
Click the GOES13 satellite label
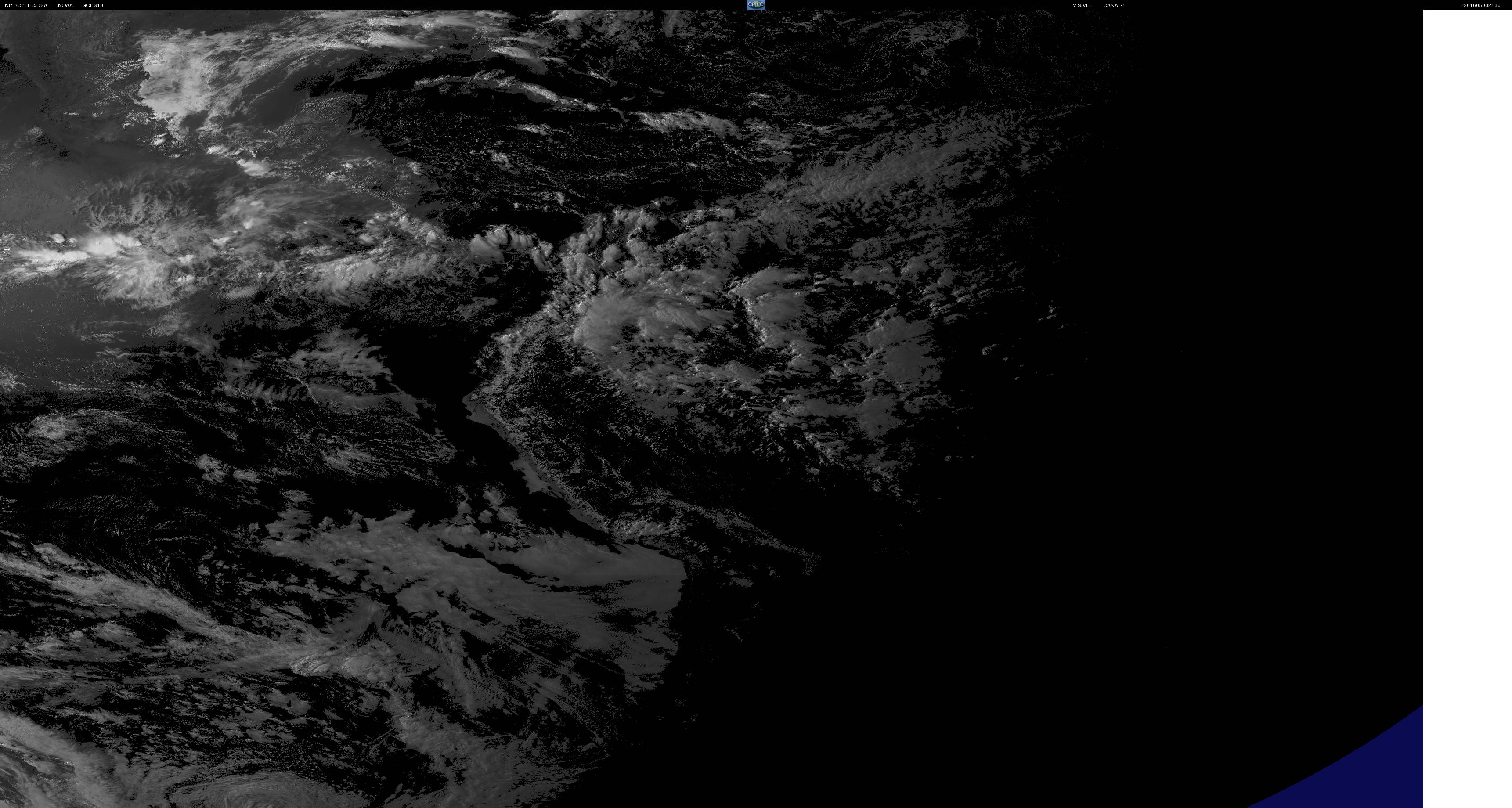coord(93,5)
